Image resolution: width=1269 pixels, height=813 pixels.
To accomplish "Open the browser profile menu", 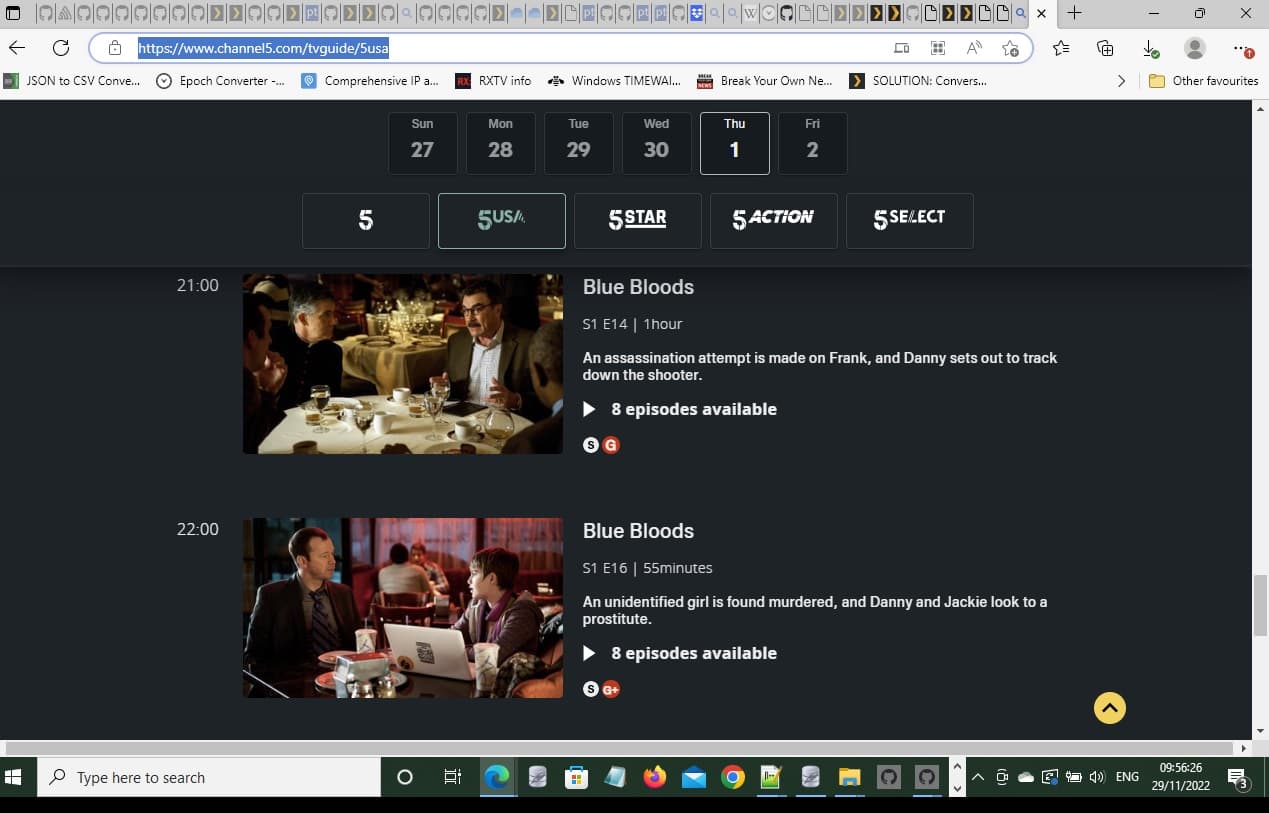I will (x=1194, y=48).
